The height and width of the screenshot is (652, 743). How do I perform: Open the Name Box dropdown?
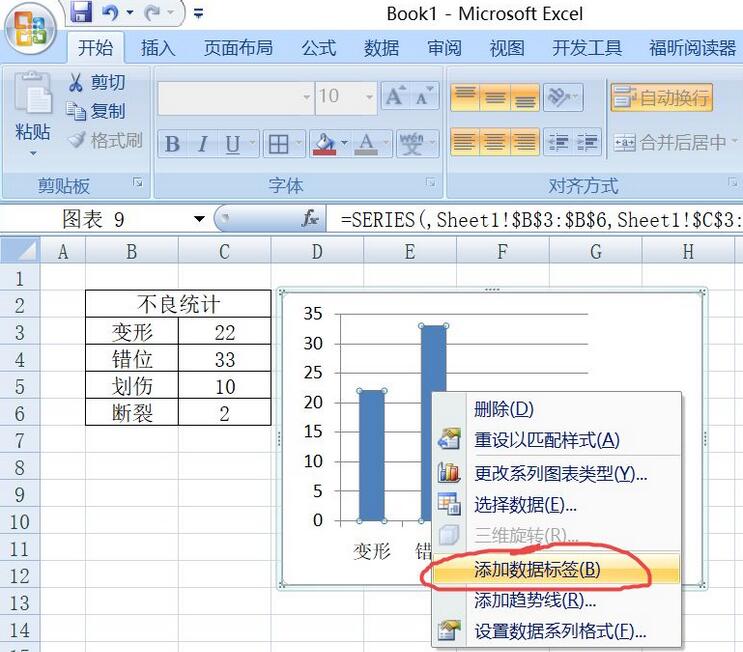(199, 219)
